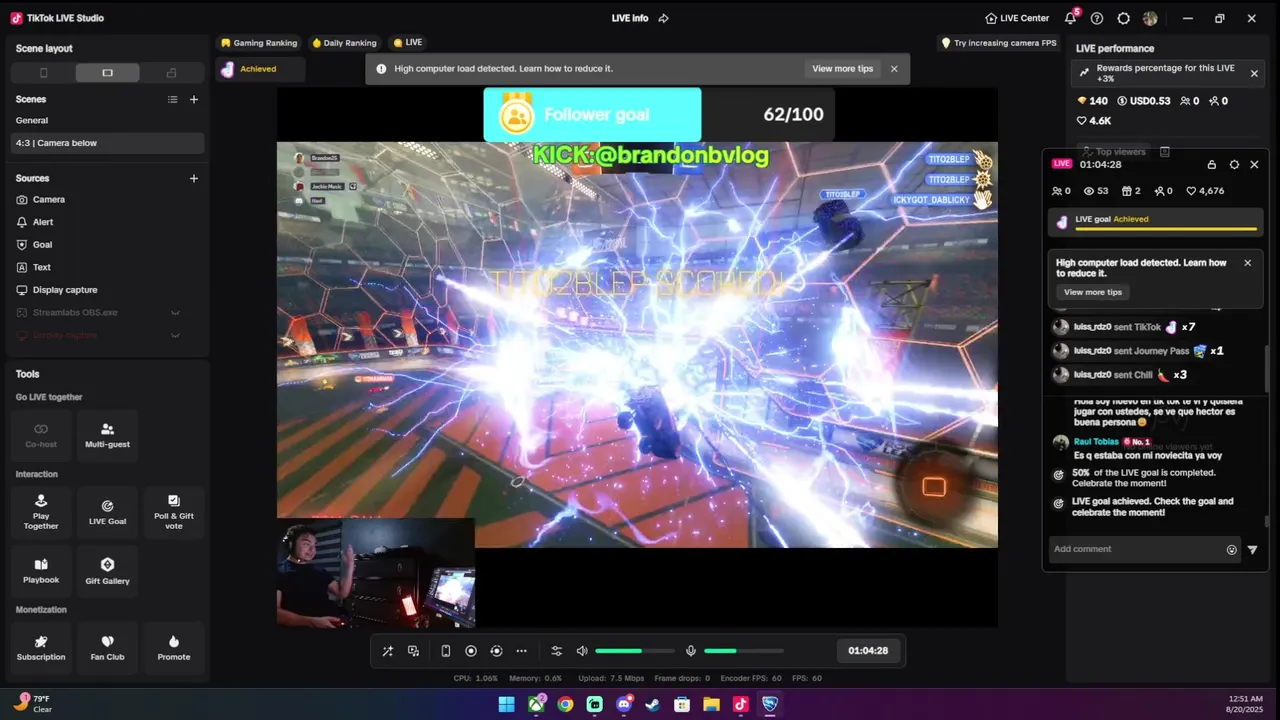Select the Text source
This screenshot has height=720, width=1280.
pos(107,267)
